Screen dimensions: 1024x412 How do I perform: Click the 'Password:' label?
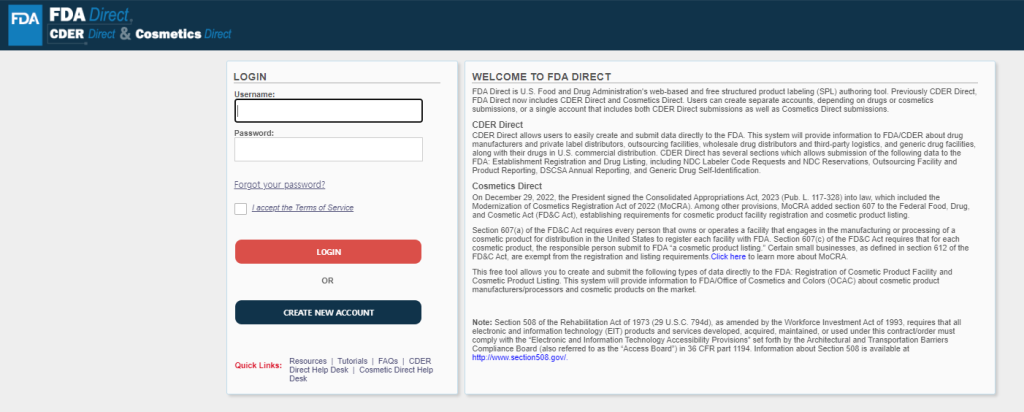point(254,133)
